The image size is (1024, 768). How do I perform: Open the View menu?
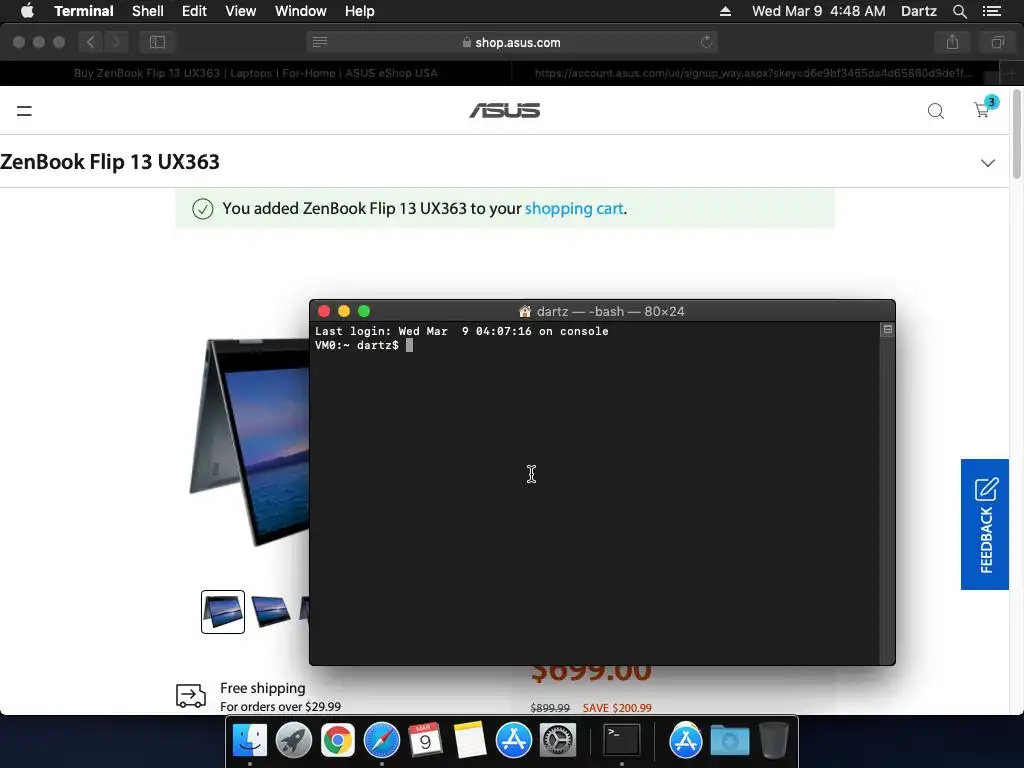[x=240, y=11]
